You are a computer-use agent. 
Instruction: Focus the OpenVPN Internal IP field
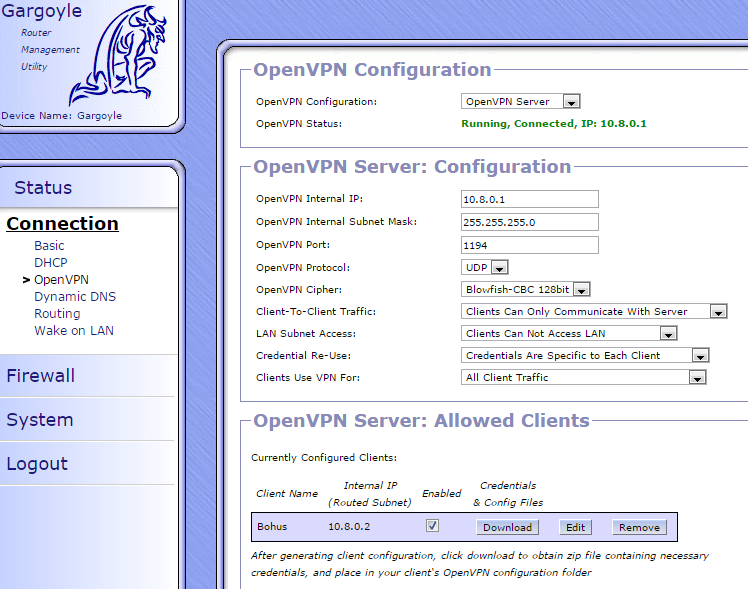[530, 199]
